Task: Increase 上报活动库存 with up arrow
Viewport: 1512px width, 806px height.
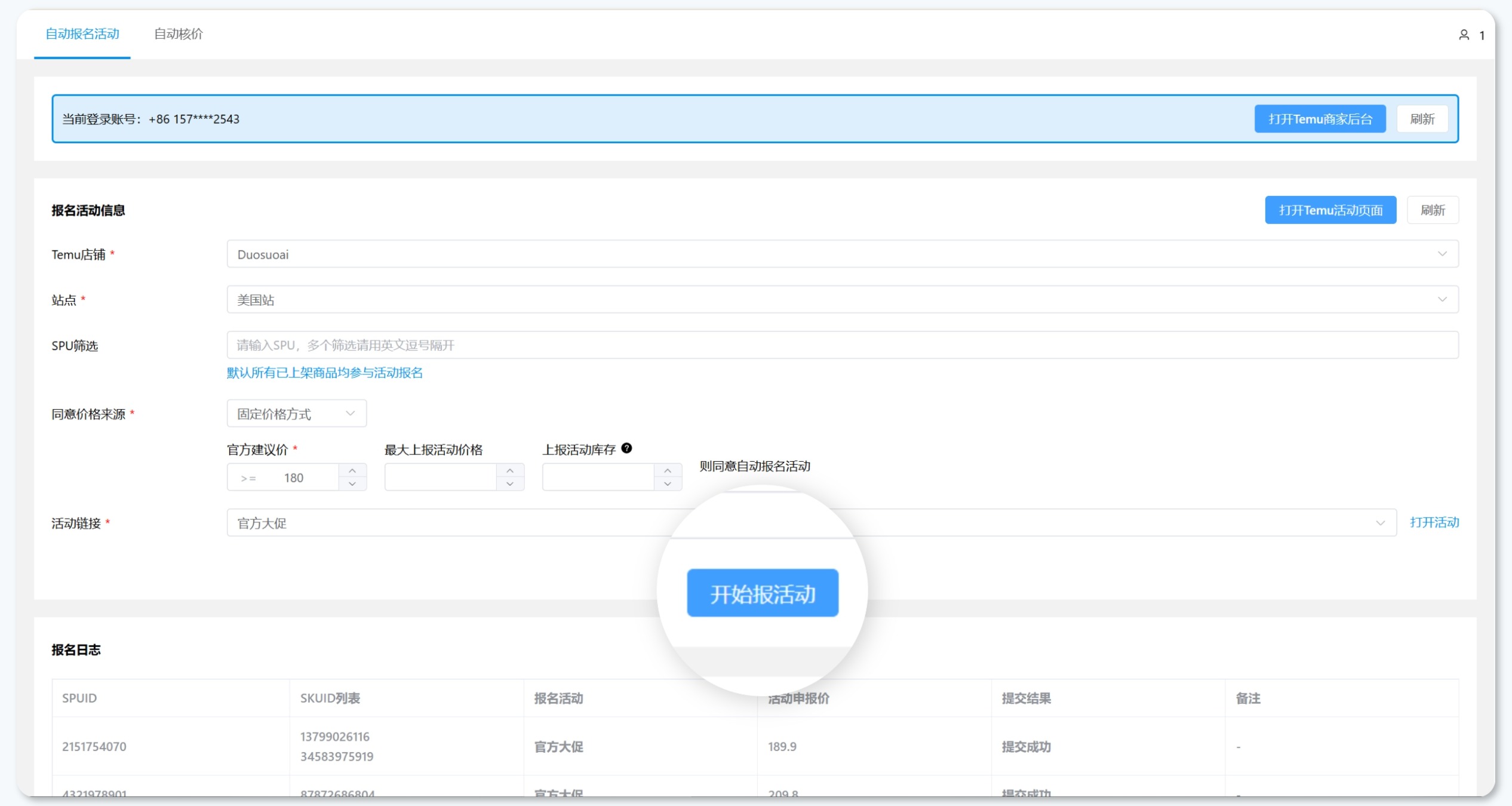Action: point(668,471)
